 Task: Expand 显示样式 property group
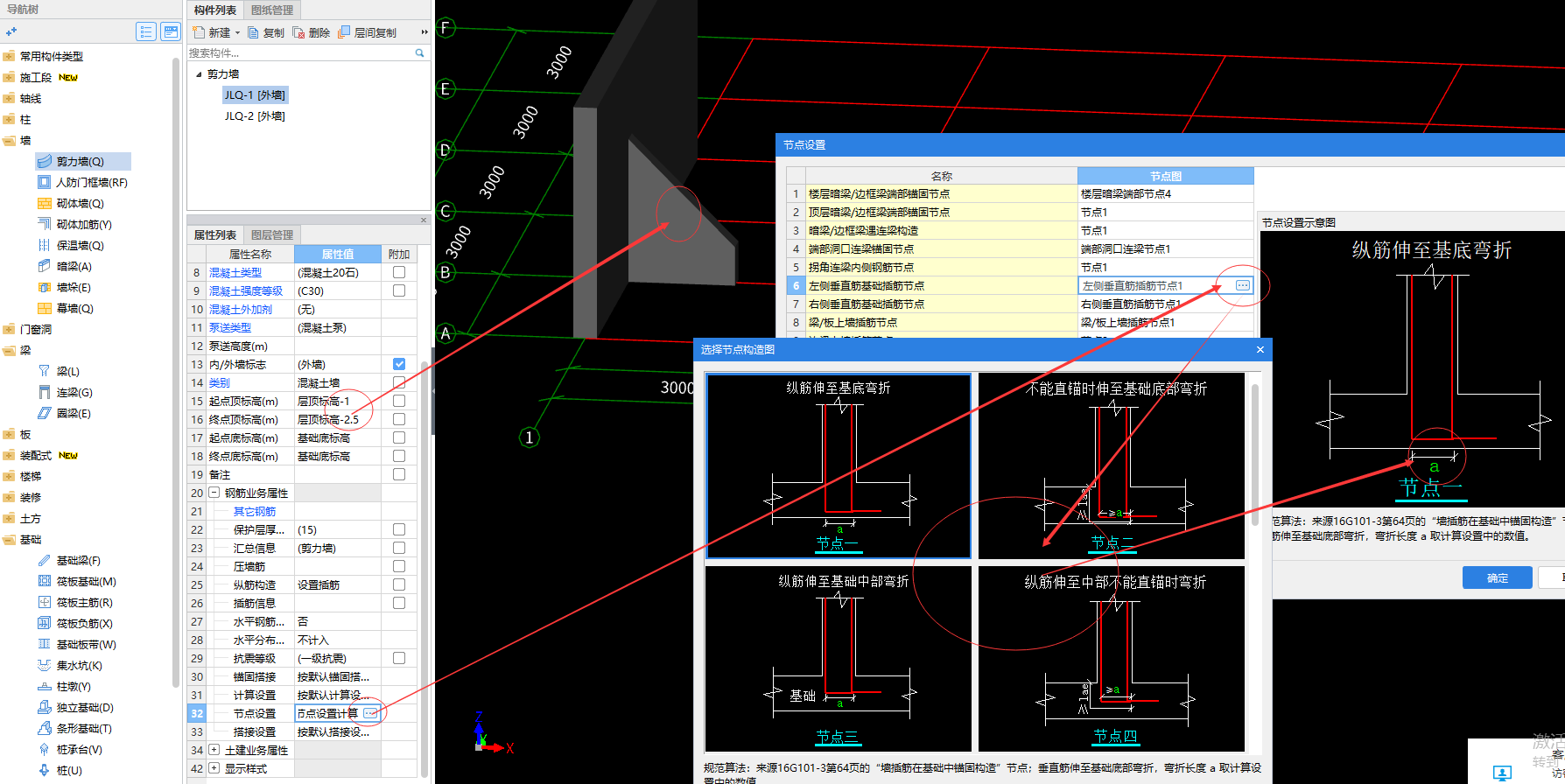coord(214,768)
